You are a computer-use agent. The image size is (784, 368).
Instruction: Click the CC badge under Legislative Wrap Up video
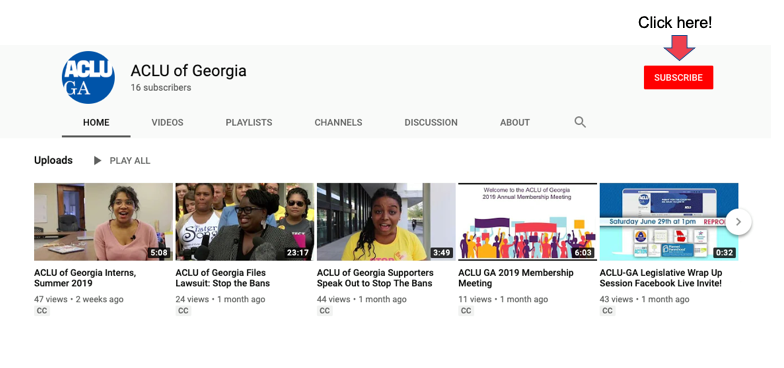coord(608,311)
